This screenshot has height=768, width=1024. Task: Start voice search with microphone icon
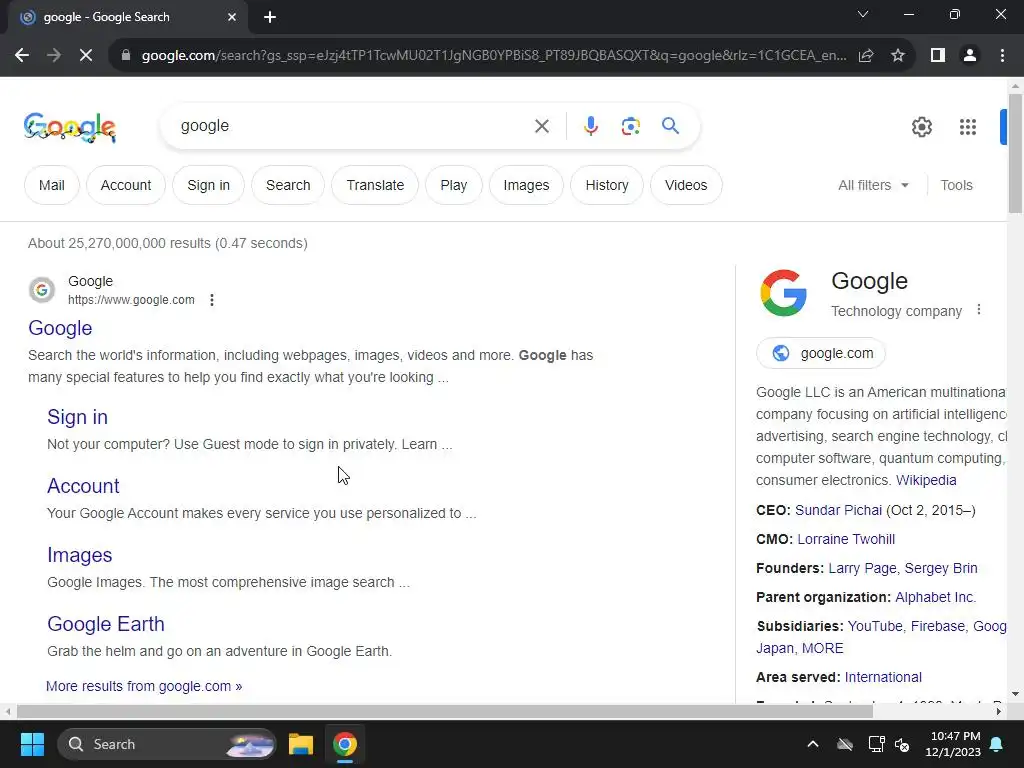pos(590,126)
